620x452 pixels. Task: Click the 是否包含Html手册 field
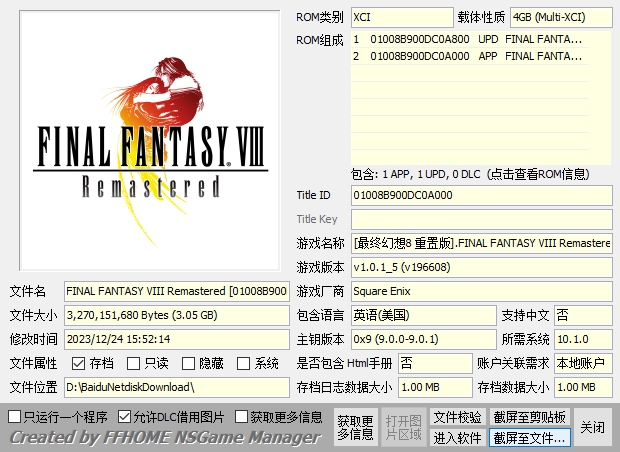(435, 363)
